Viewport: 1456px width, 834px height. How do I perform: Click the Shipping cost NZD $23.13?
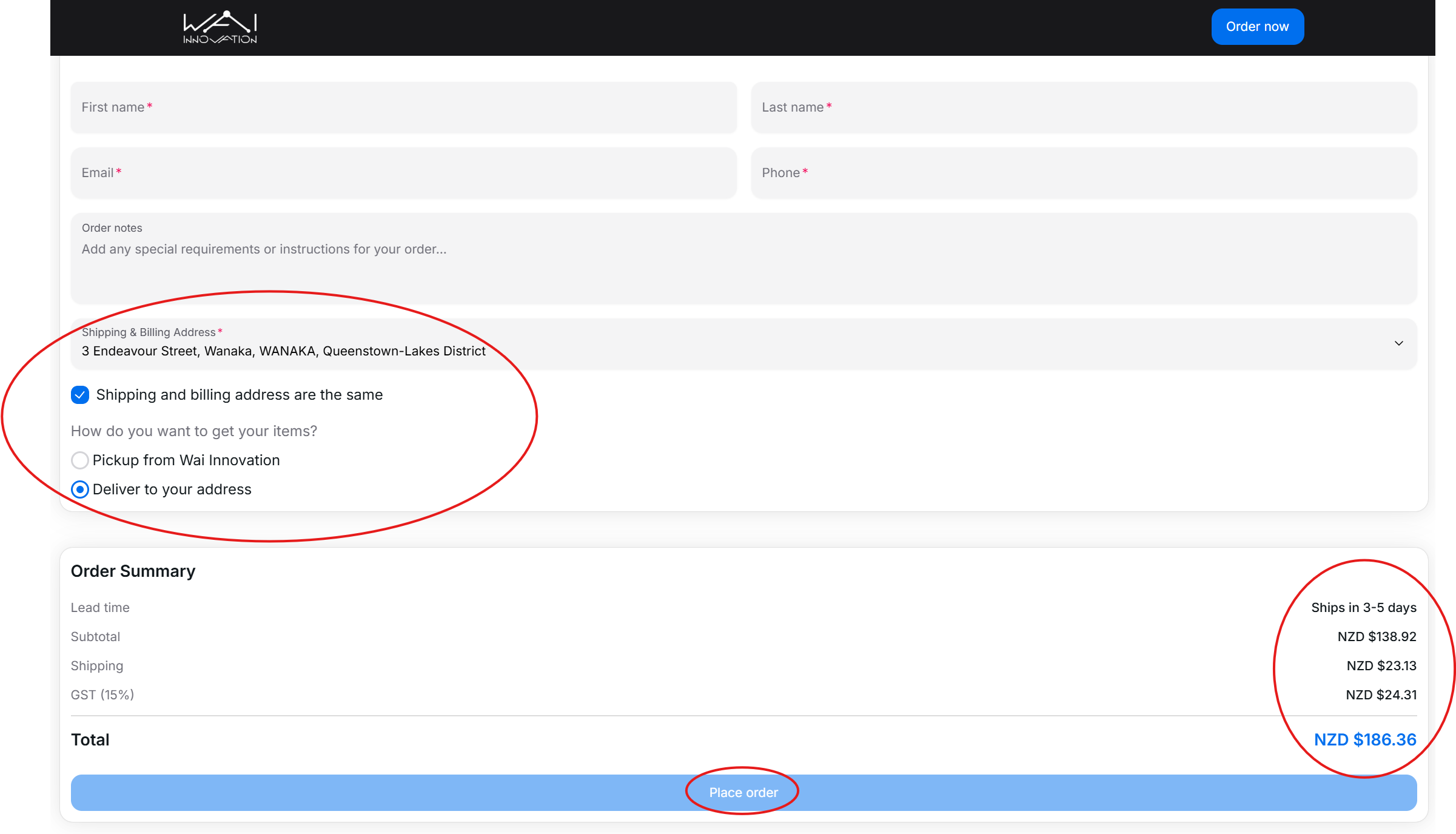pos(1381,665)
